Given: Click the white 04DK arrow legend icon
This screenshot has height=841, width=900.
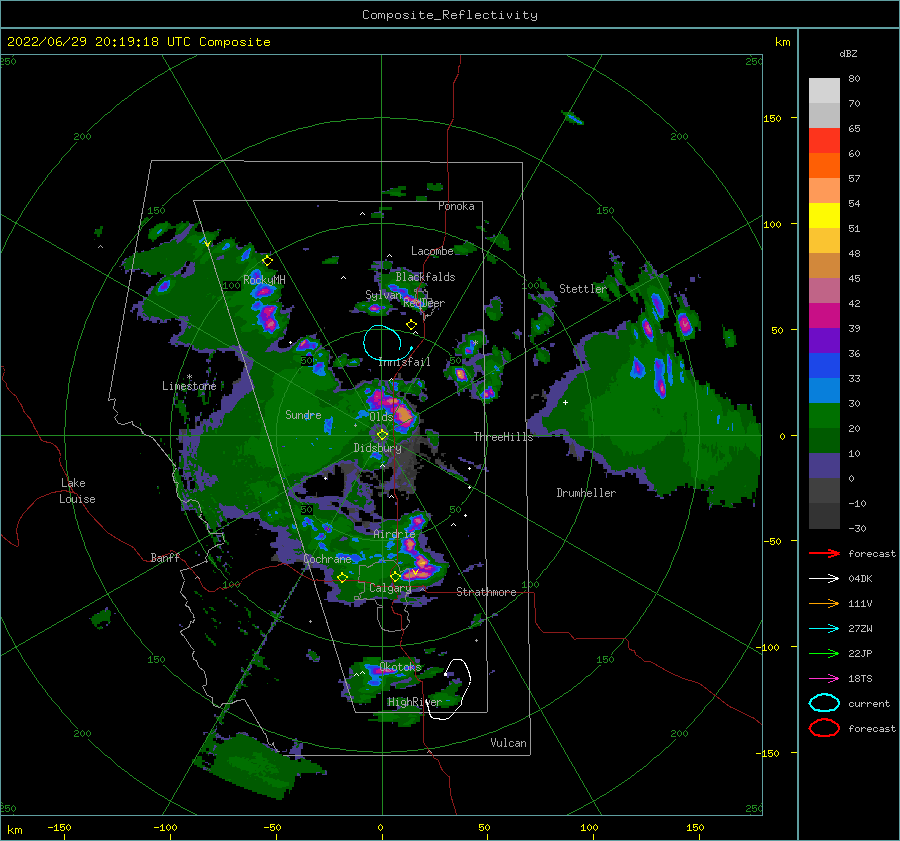Looking at the screenshot, I should click(824, 578).
